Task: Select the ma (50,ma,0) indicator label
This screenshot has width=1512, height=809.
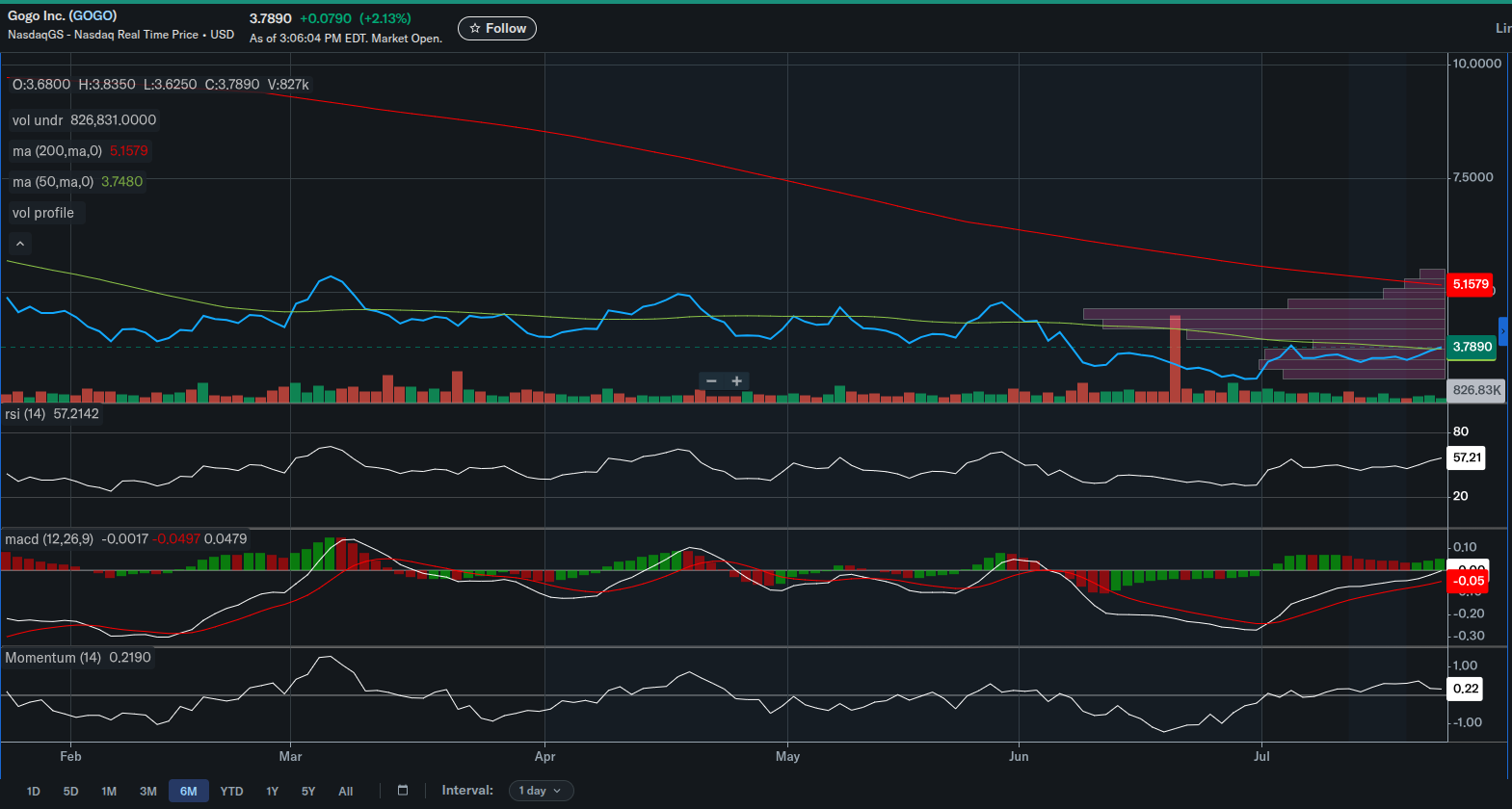Action: [53, 182]
